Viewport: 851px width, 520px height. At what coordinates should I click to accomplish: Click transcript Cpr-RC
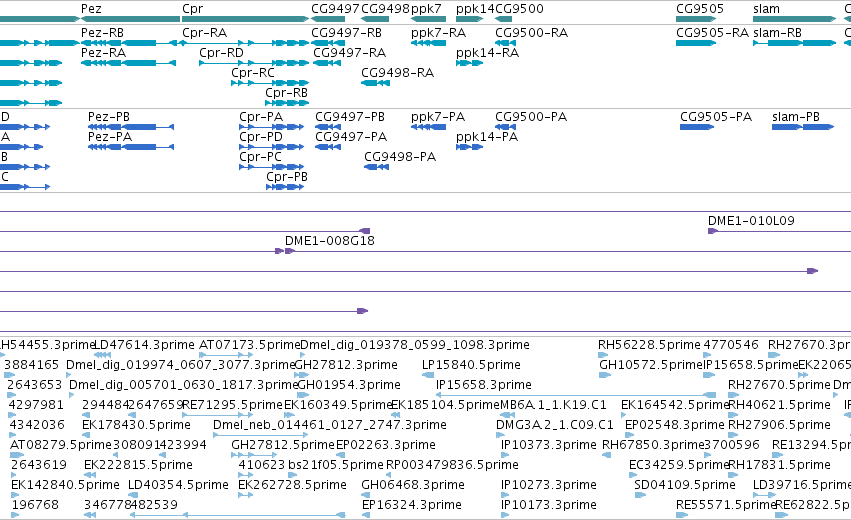(253, 73)
